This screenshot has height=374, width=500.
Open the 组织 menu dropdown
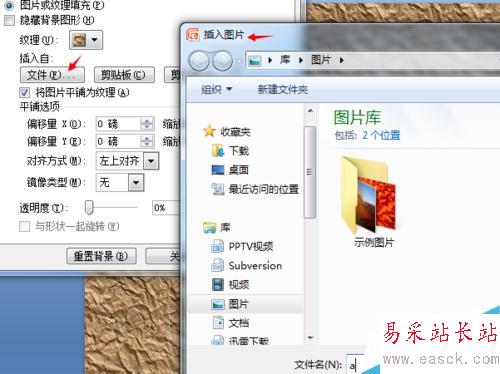coord(216,89)
